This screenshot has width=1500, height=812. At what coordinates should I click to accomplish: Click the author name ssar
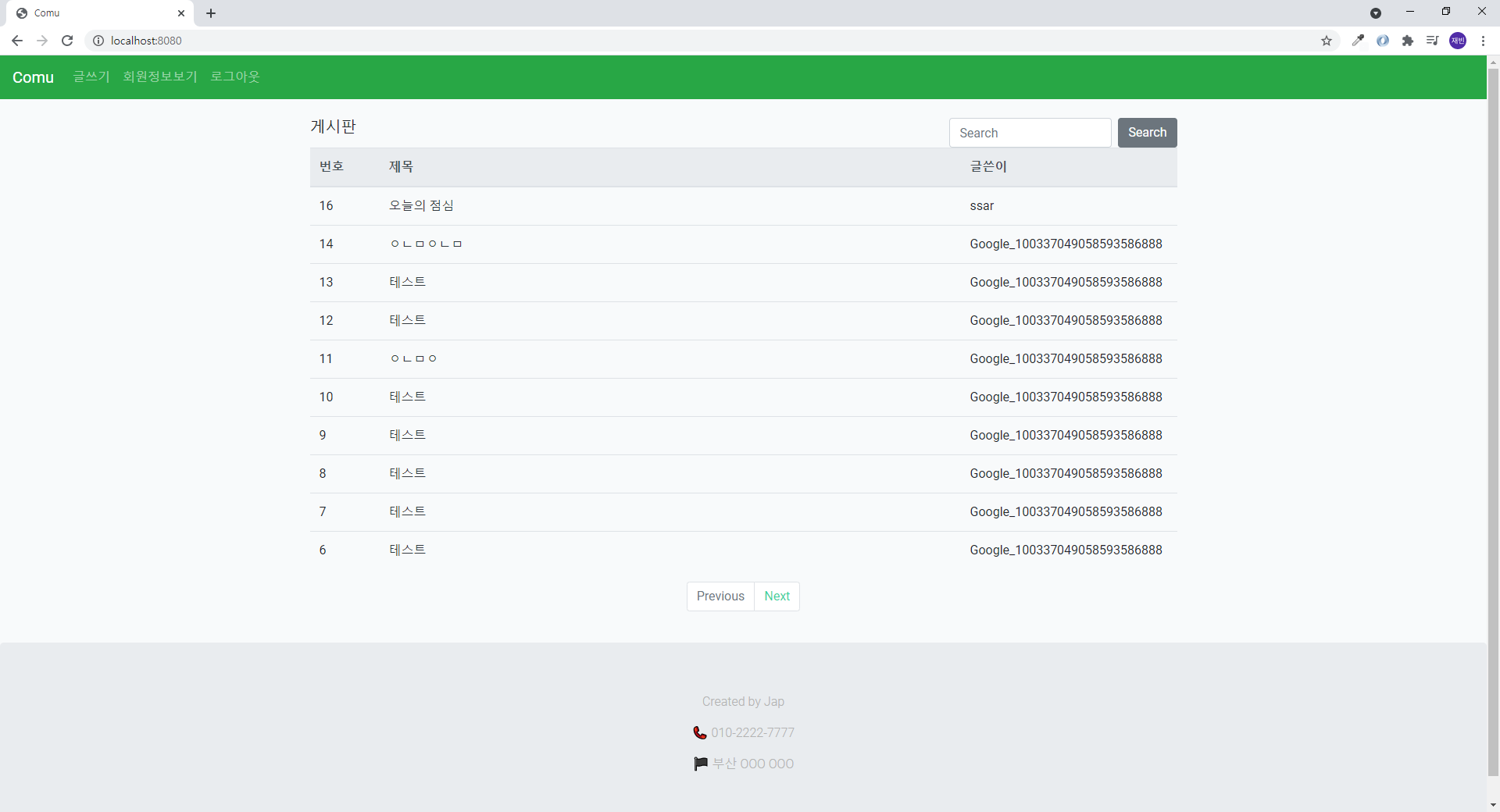[981, 206]
